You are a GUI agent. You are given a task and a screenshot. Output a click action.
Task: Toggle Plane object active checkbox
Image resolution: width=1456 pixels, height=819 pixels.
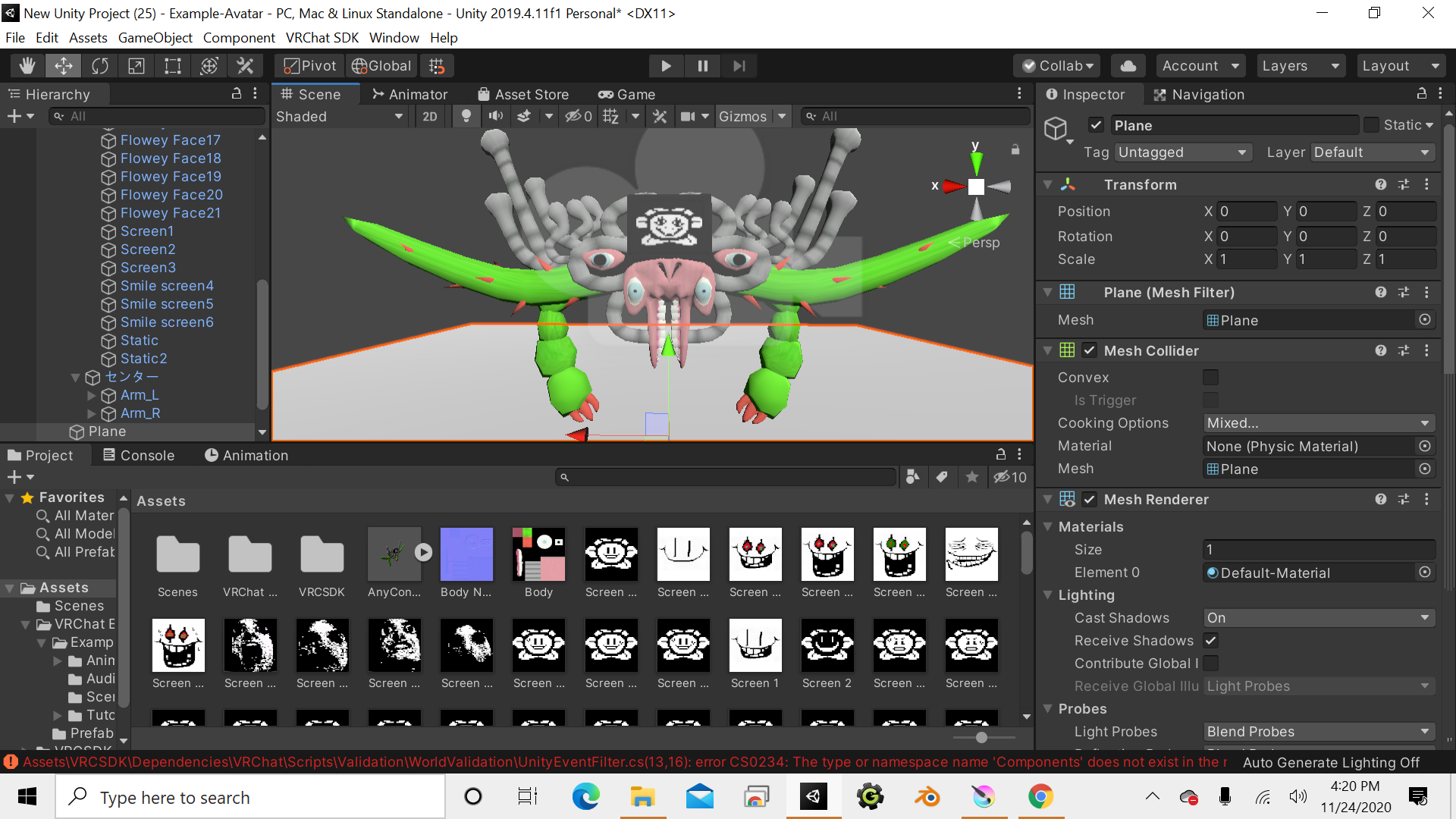(x=1096, y=125)
